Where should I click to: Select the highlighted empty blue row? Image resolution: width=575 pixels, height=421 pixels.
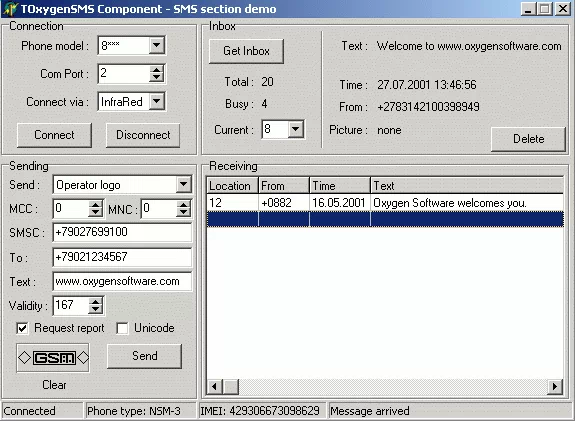385,219
